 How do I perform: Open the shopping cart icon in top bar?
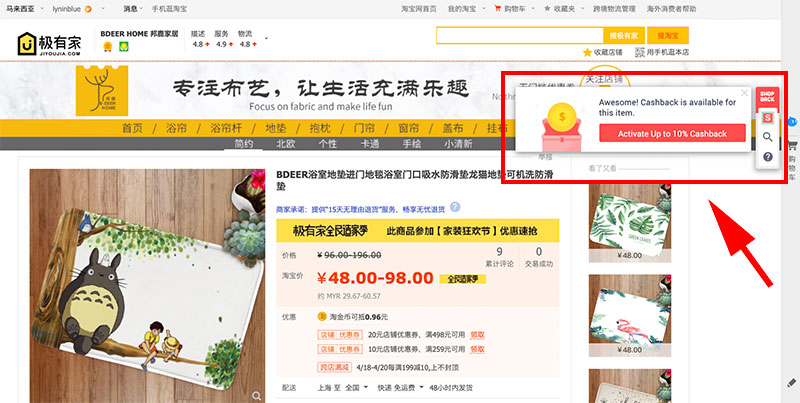(498, 9)
